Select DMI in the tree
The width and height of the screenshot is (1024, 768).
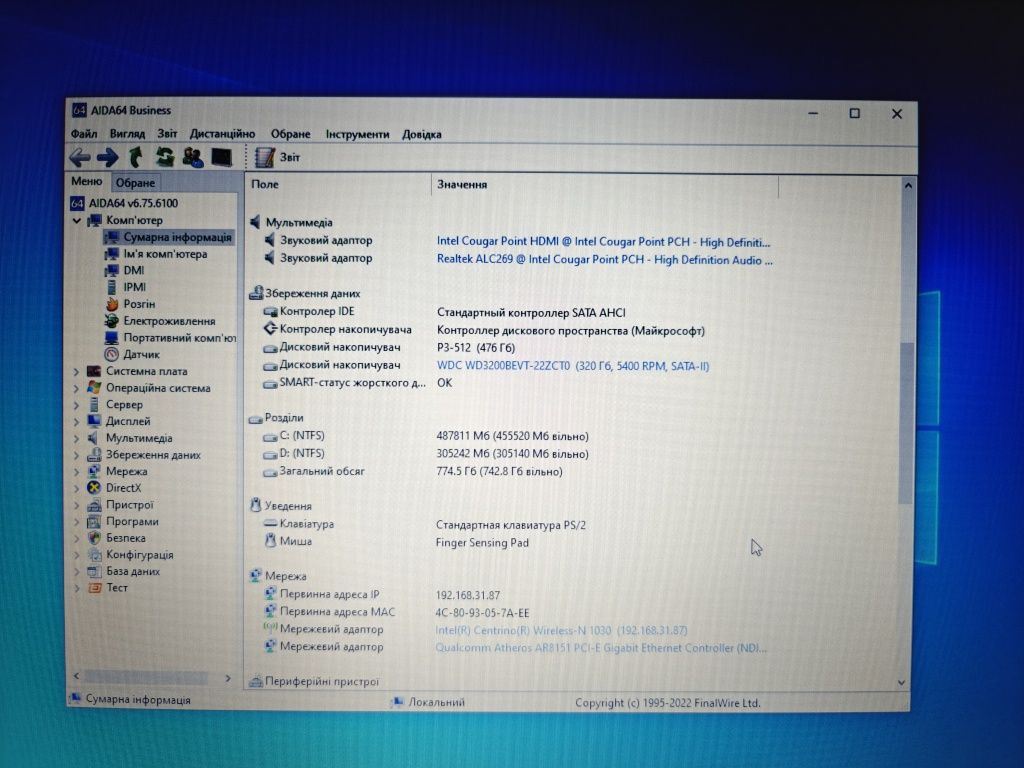(x=134, y=270)
